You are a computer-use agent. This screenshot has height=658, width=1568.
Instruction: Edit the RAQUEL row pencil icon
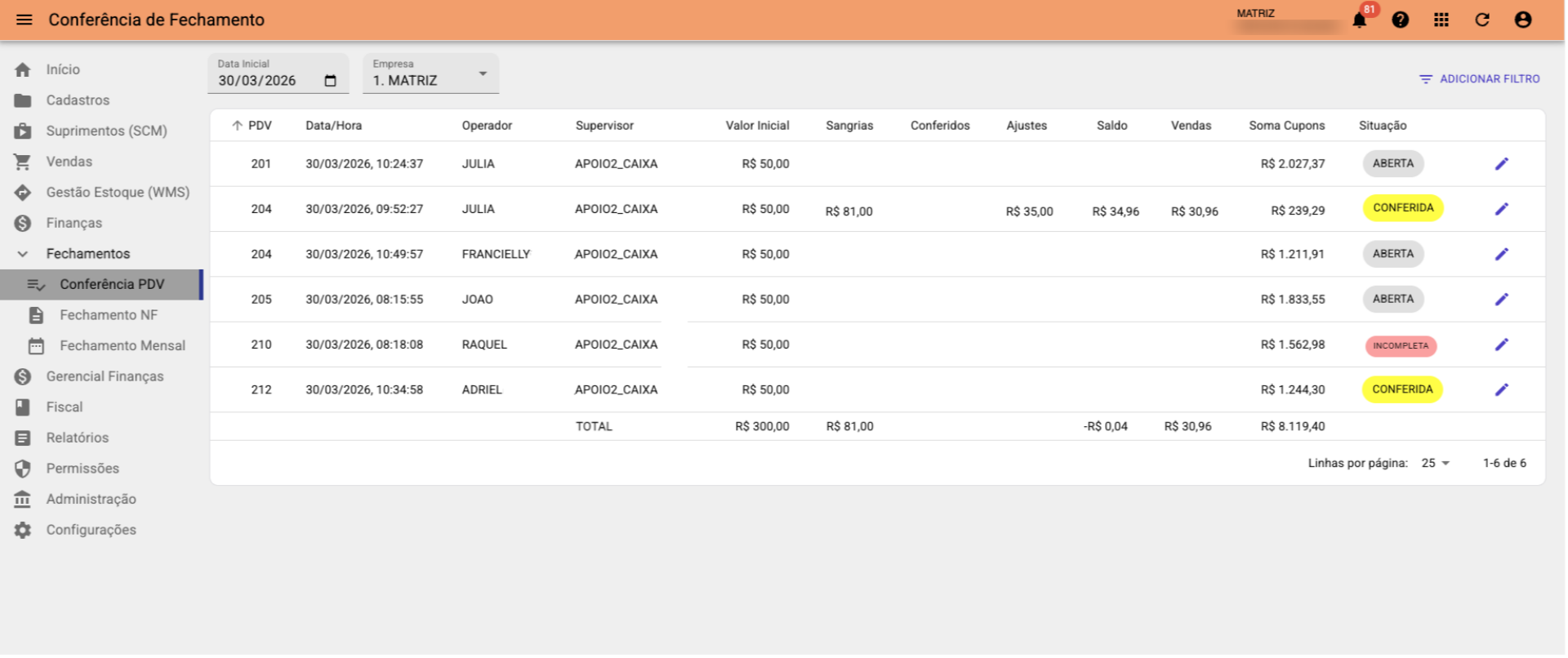(x=1501, y=345)
